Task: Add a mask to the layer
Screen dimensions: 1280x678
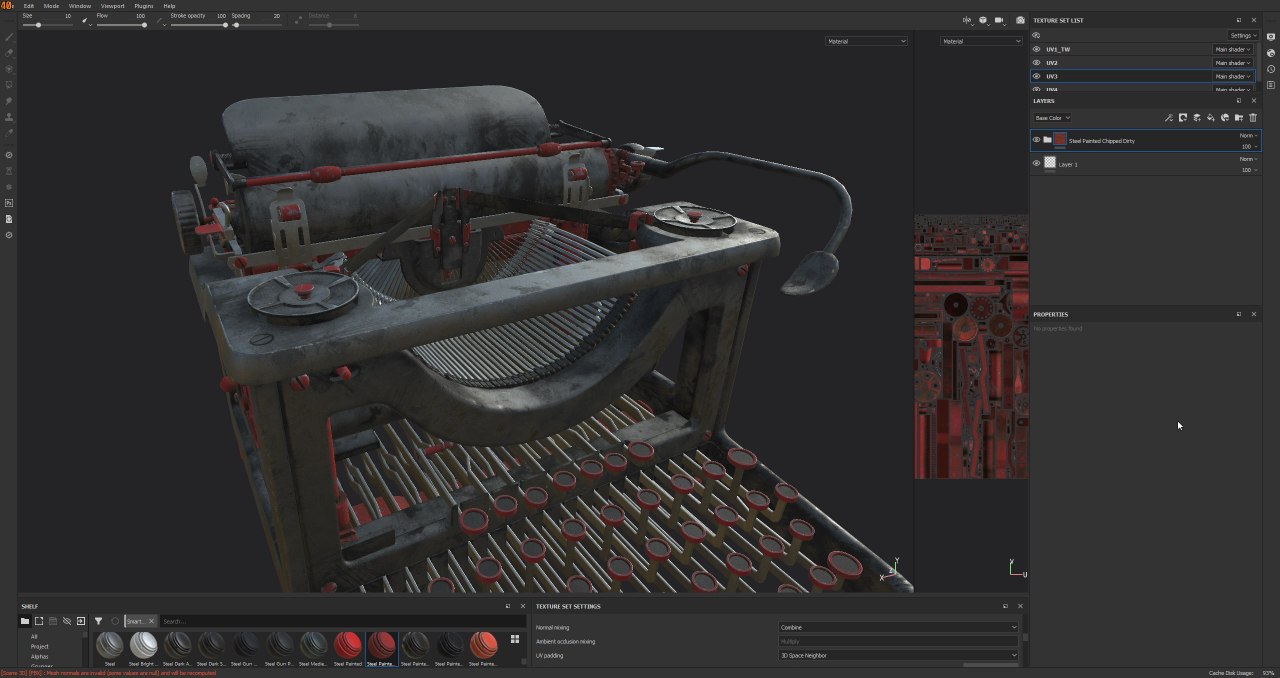Action: pos(1183,118)
